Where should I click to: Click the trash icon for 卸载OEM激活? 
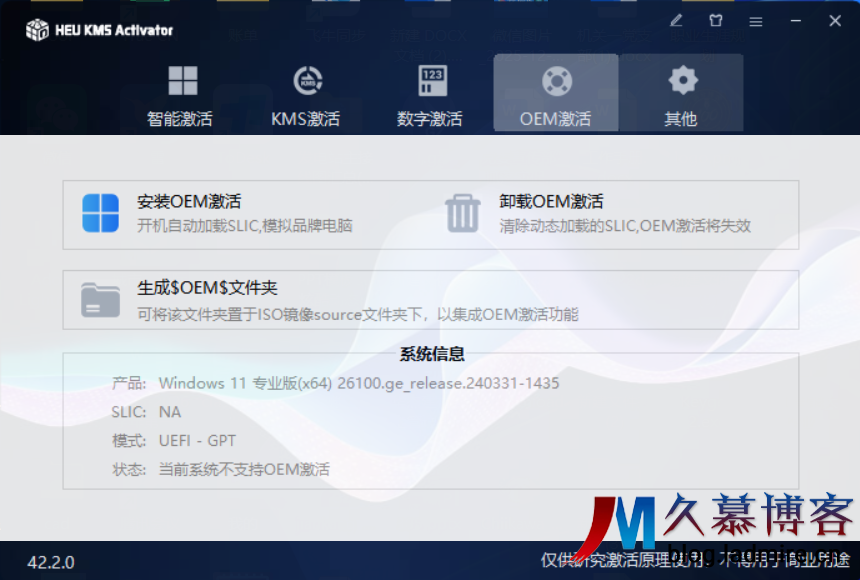tap(463, 213)
